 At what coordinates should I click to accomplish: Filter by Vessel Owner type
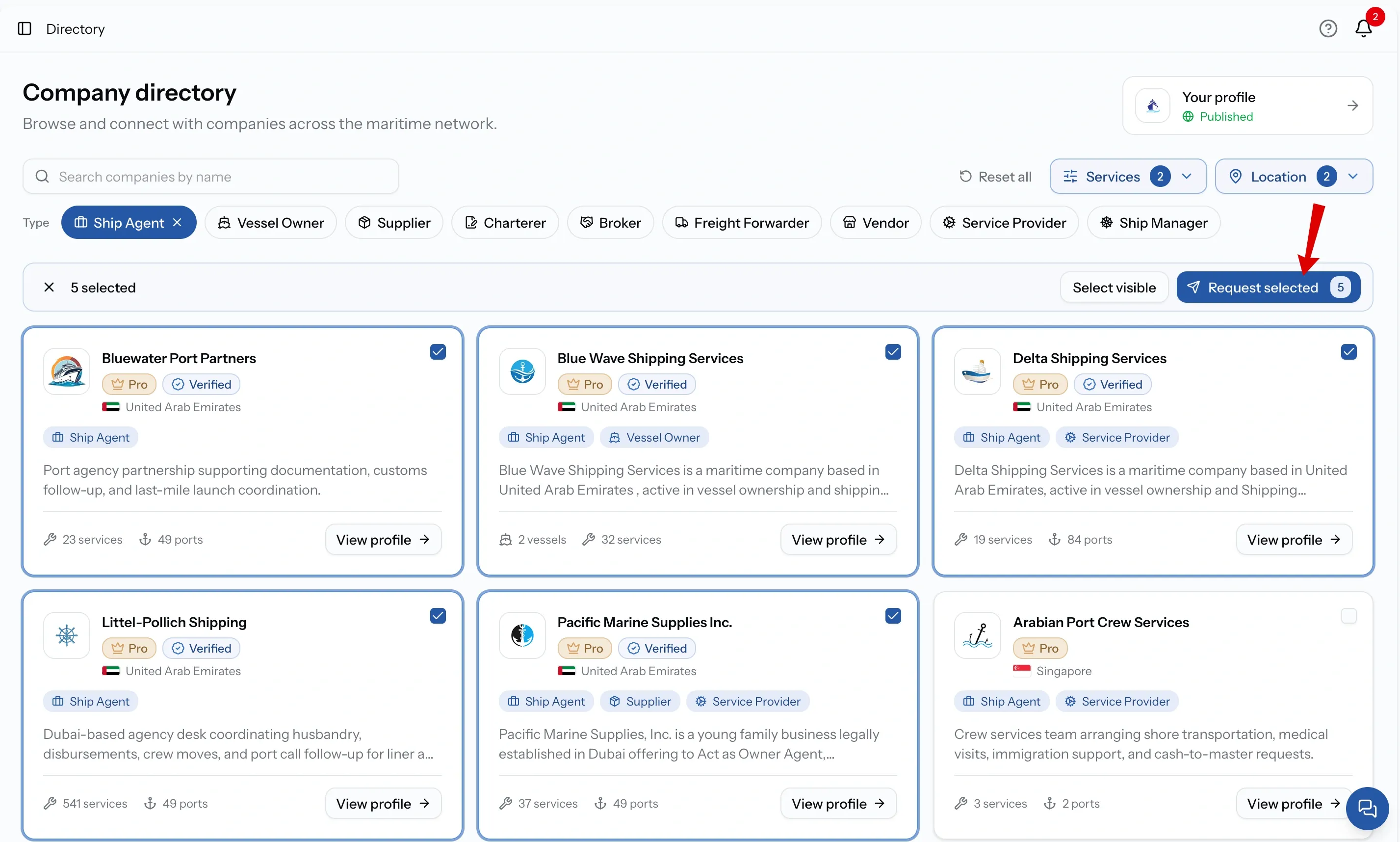[x=271, y=222]
